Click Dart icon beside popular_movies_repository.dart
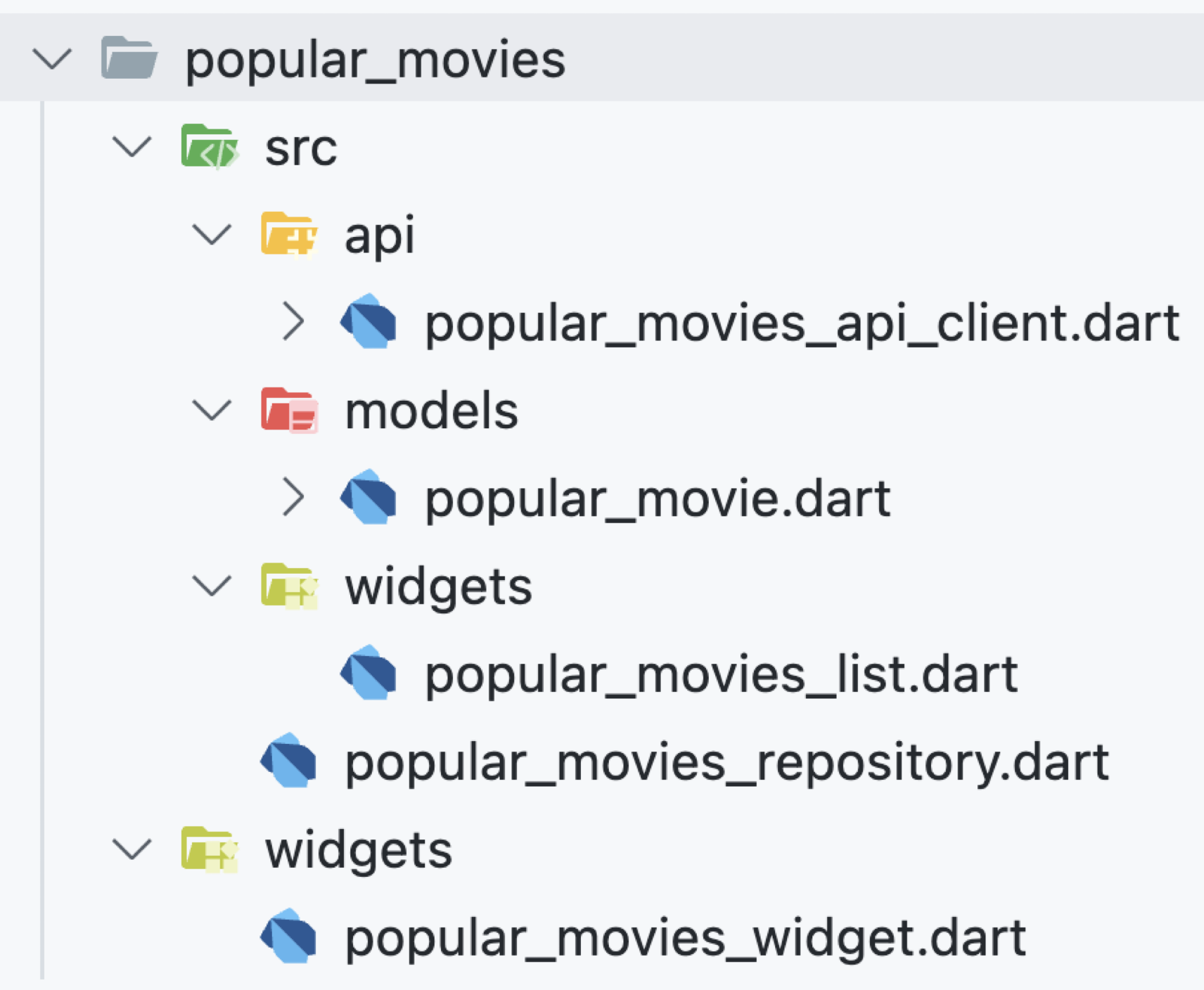1204x990 pixels. point(288,761)
